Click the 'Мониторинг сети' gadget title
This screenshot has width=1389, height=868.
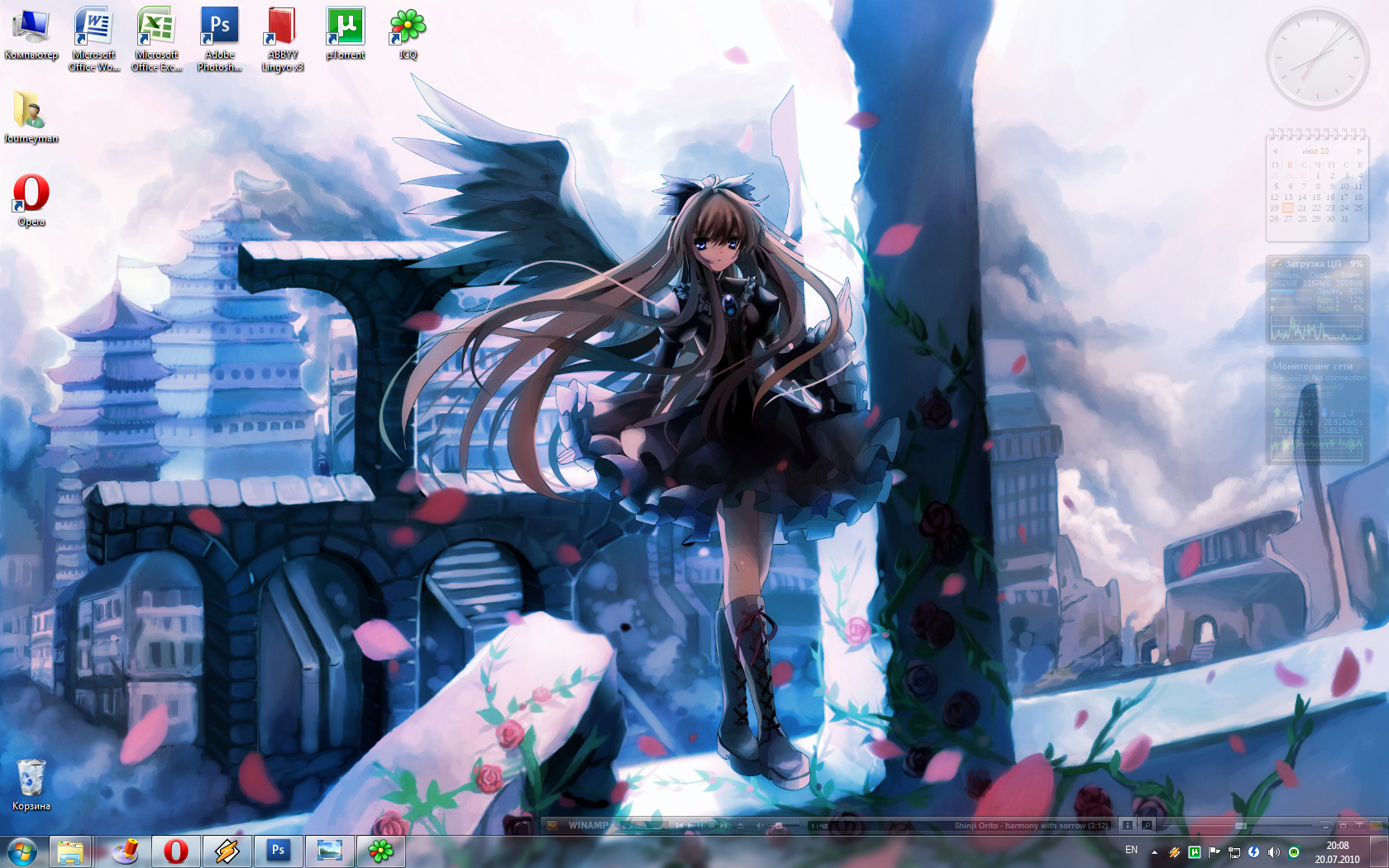point(1312,365)
